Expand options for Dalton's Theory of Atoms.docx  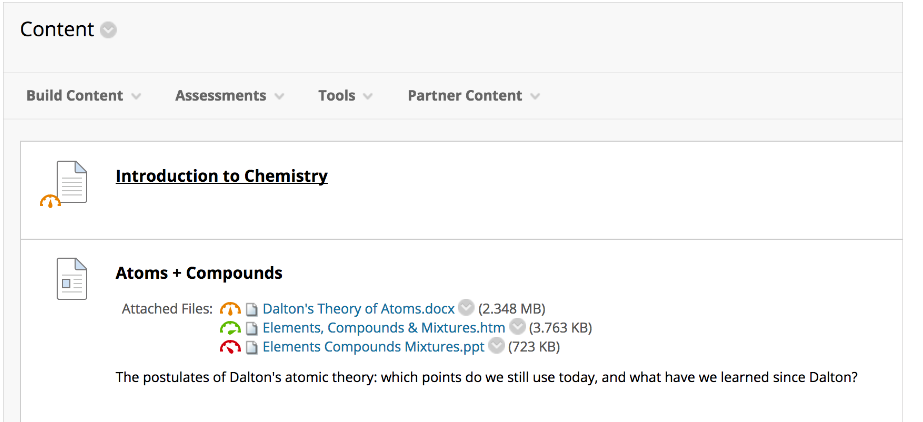point(466,308)
